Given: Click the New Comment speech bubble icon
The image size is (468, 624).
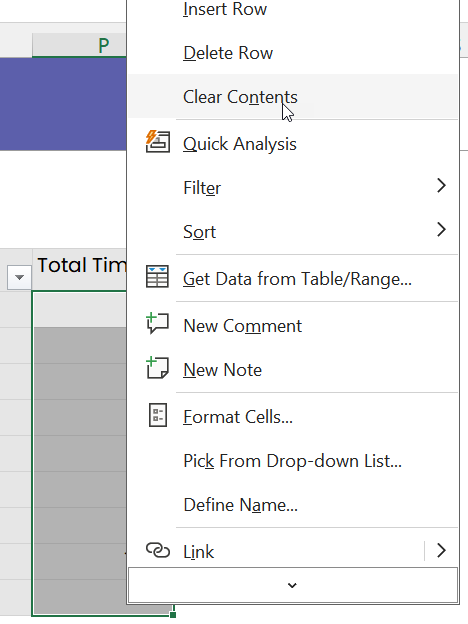Looking at the screenshot, I should point(158,323).
